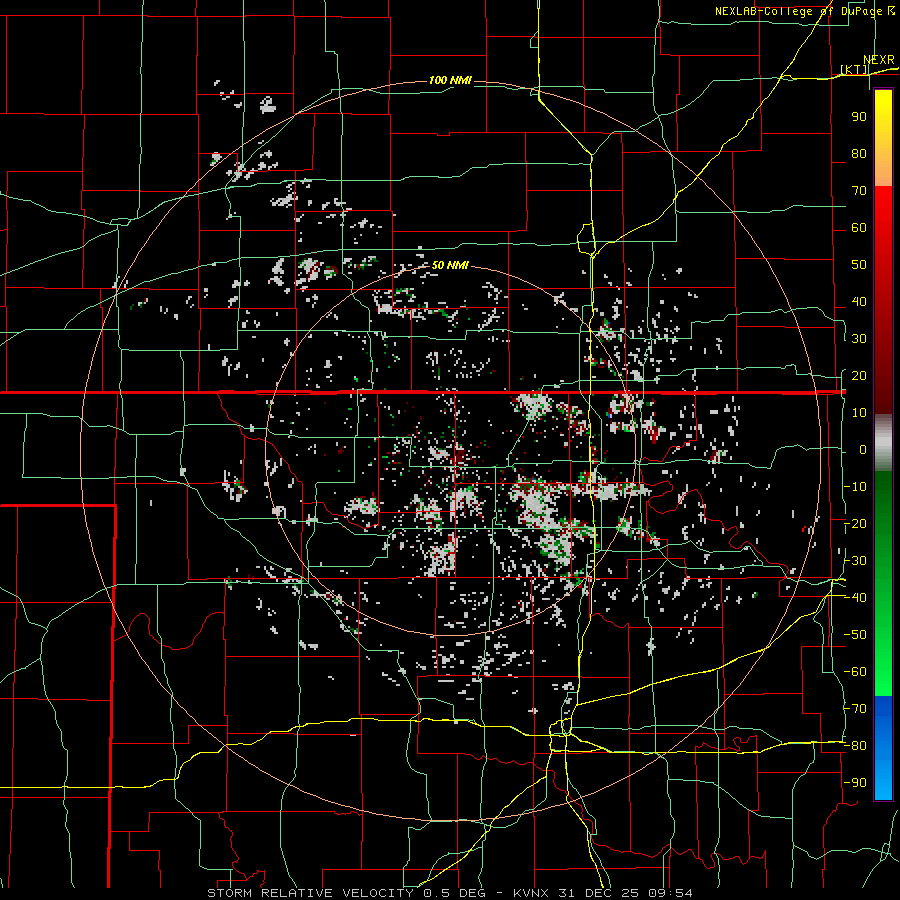Screen dimensions: 900x900
Task: Click the -10 scale tick label
Action: [855, 487]
